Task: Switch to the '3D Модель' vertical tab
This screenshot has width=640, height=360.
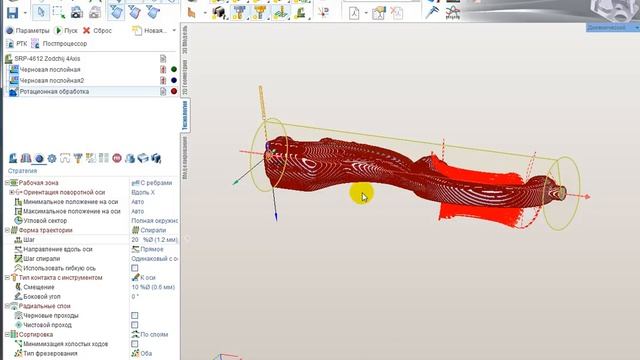Action: coord(185,40)
